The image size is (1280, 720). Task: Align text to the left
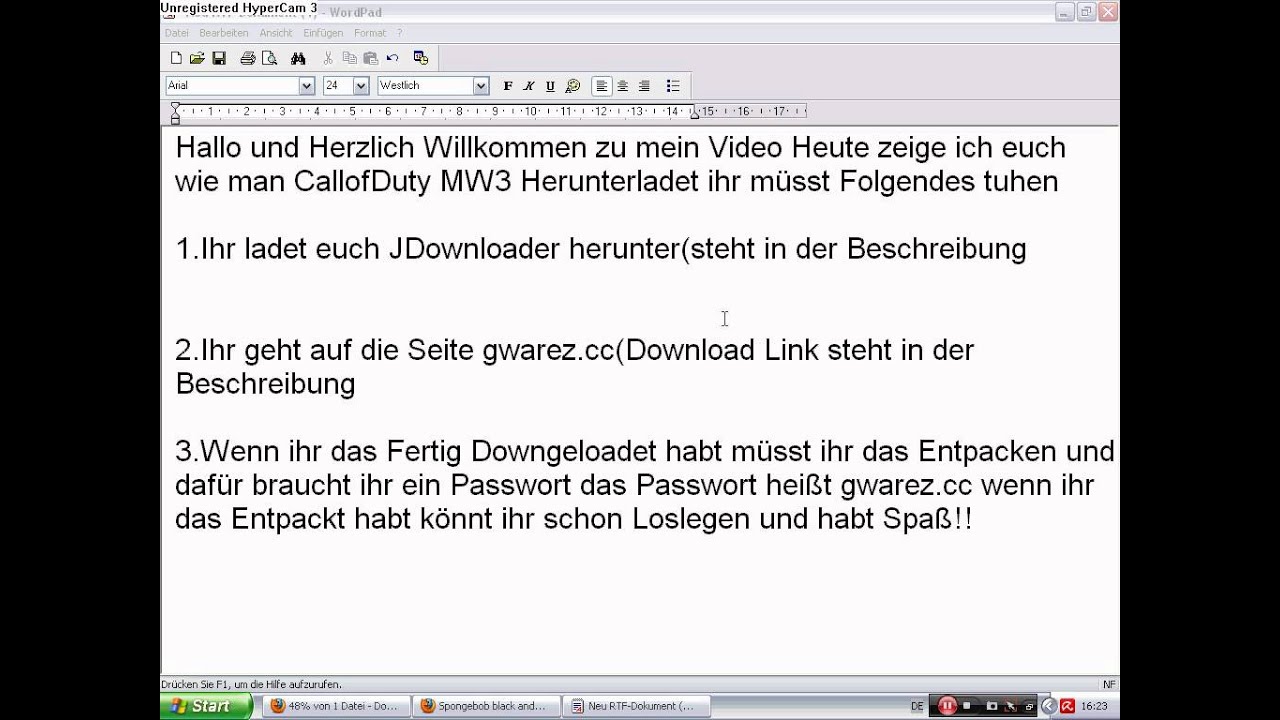coord(601,86)
